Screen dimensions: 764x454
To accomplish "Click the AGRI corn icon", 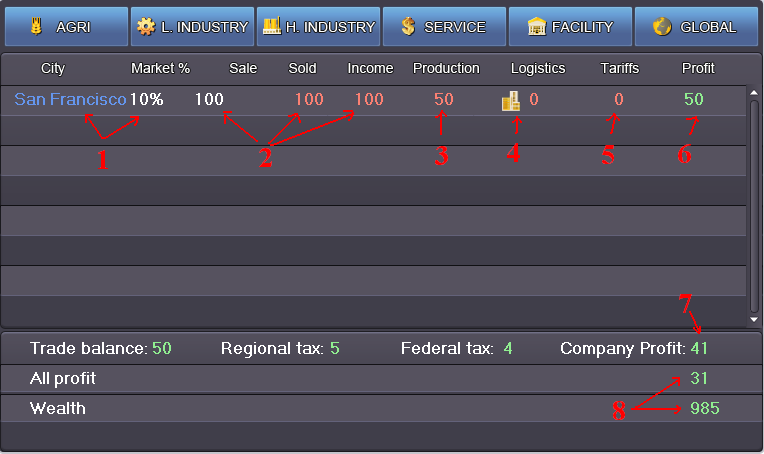I will (x=37, y=27).
